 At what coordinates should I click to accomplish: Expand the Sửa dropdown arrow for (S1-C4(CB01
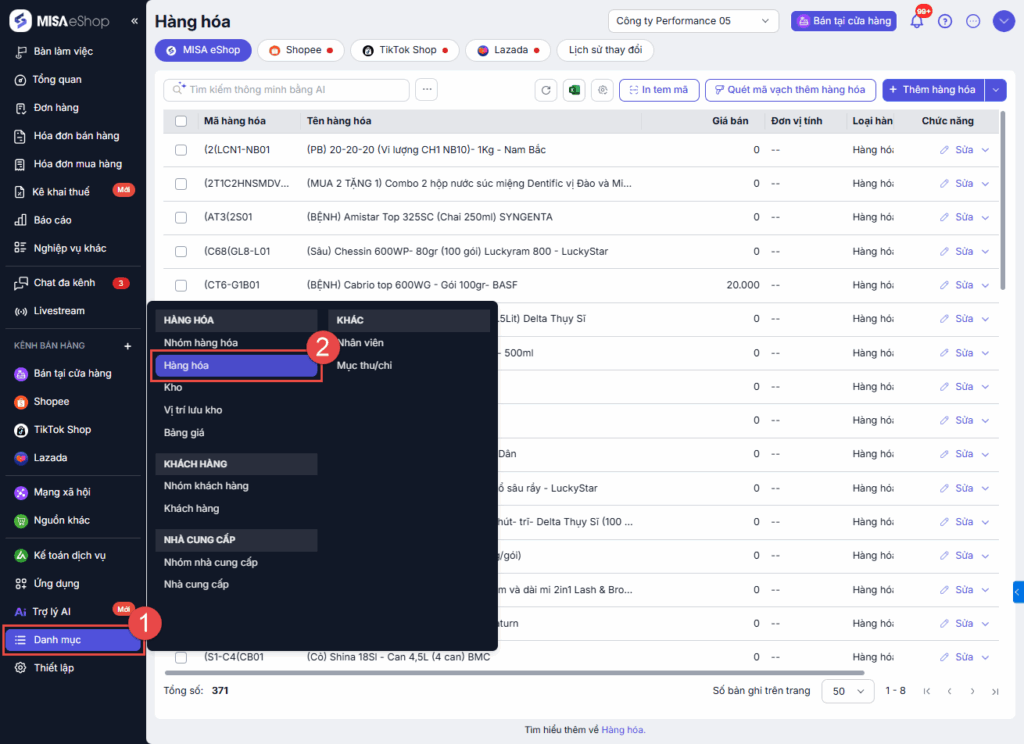pyautogui.click(x=985, y=657)
